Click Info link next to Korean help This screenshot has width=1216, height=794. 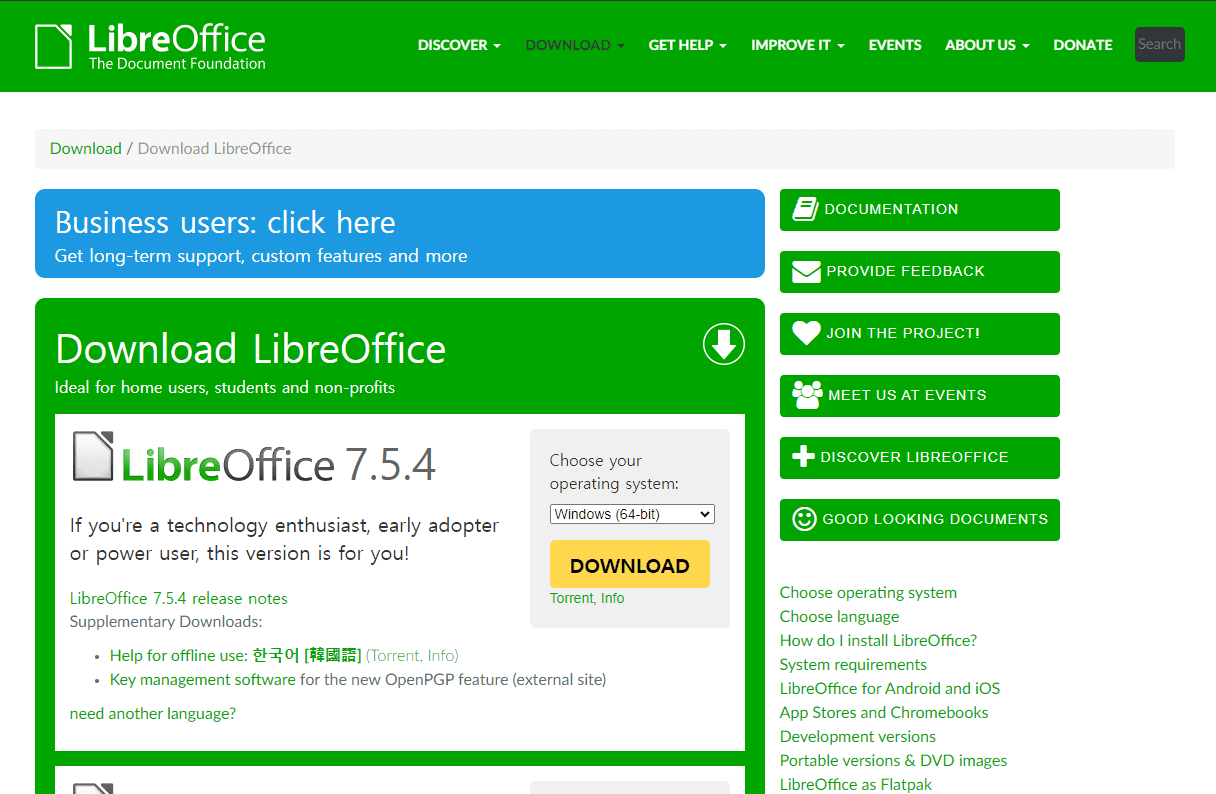[441, 655]
